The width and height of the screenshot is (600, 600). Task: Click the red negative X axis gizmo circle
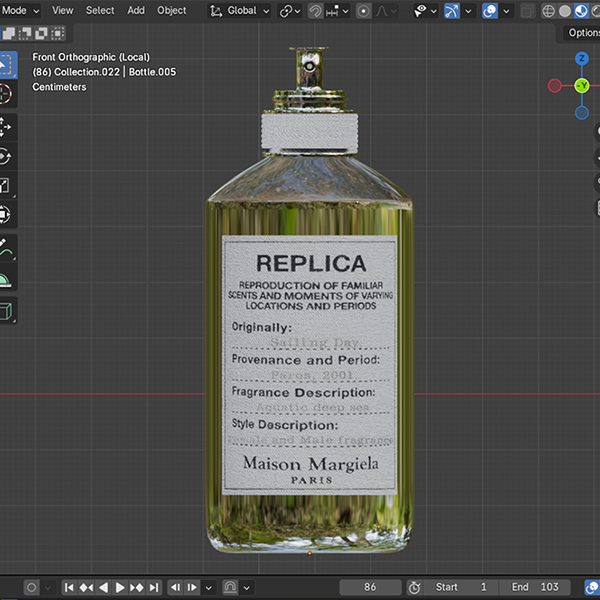554,86
